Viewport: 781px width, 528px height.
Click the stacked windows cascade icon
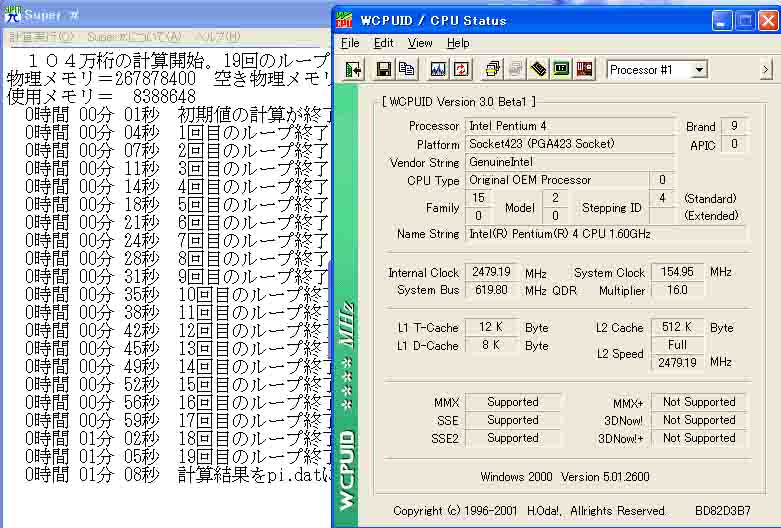(x=492, y=69)
